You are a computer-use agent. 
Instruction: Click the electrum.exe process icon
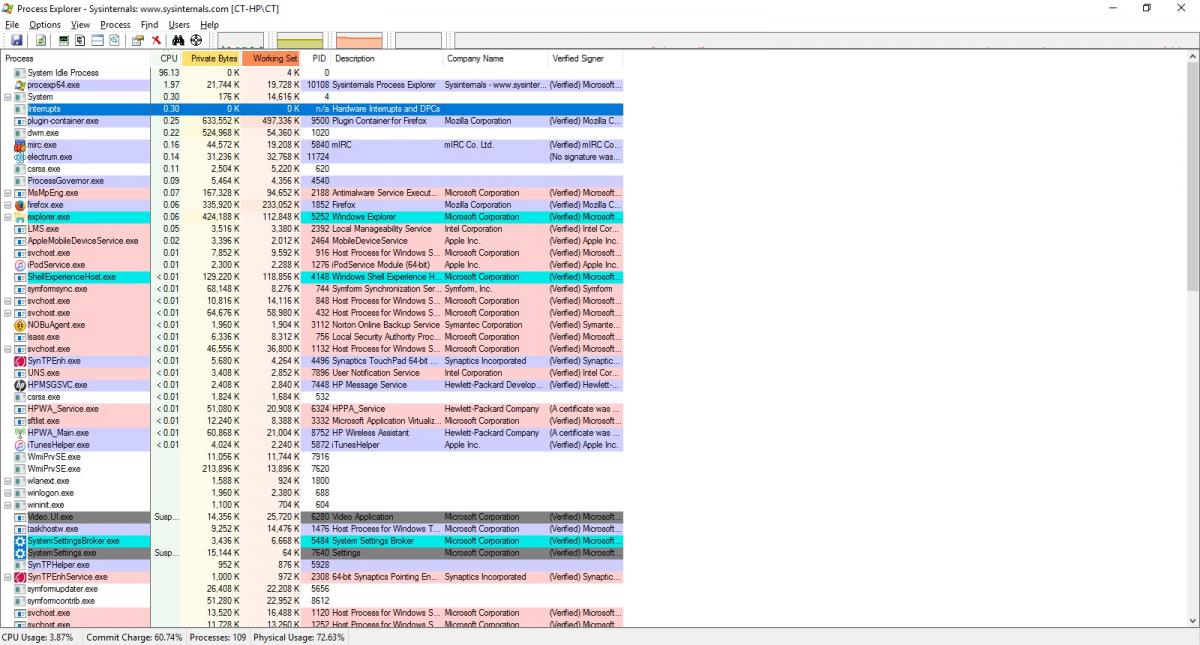(20, 157)
